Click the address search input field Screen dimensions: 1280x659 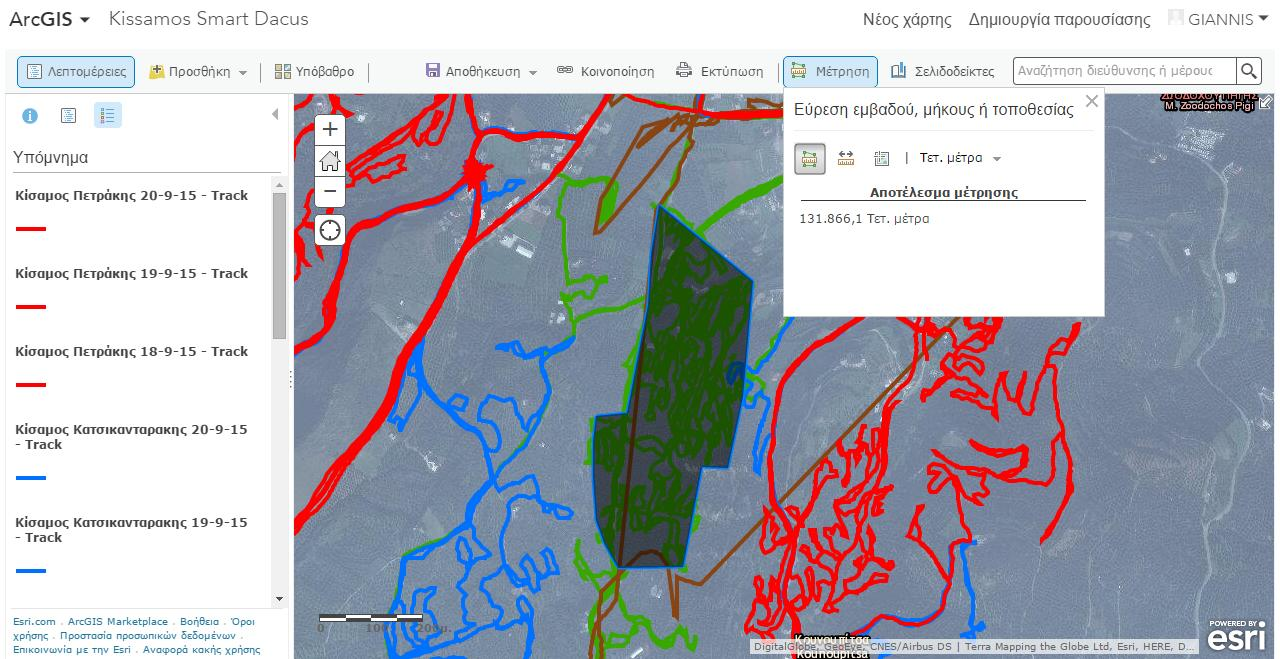pyautogui.click(x=1124, y=71)
